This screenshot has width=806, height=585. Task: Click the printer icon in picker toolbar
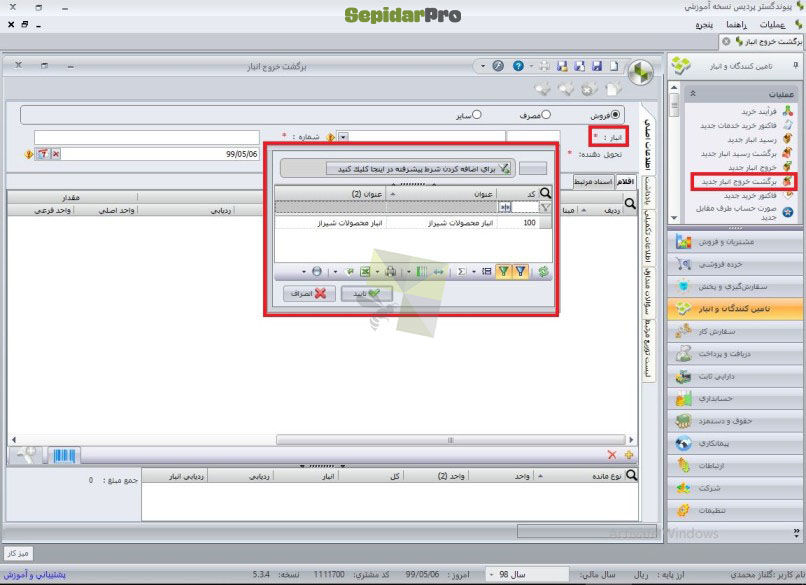point(391,271)
